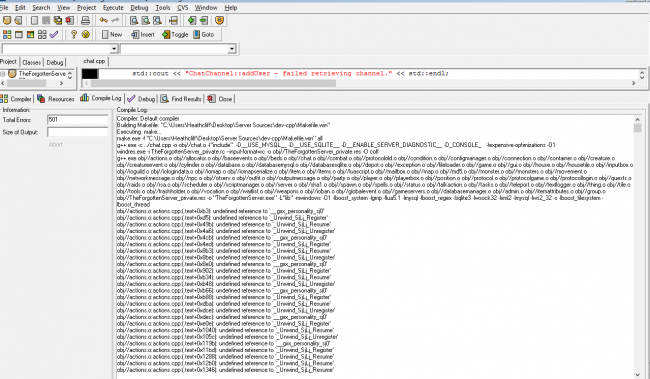Click the Insert toolbar button
This screenshot has width=650, height=379.
[x=143, y=34]
